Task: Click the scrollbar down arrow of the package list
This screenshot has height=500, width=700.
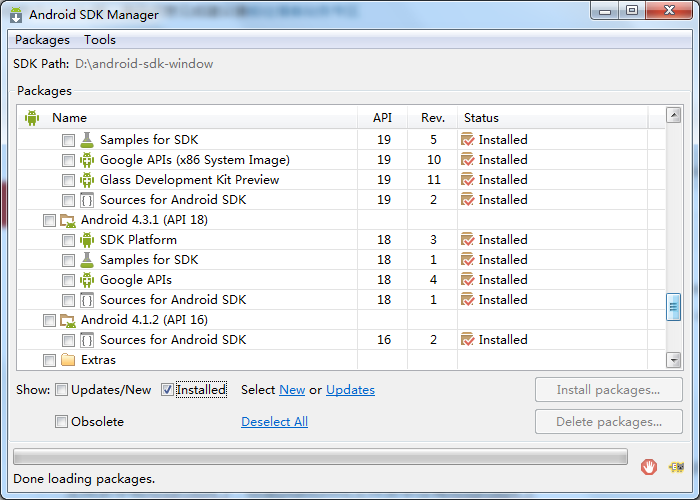Action: [x=673, y=359]
